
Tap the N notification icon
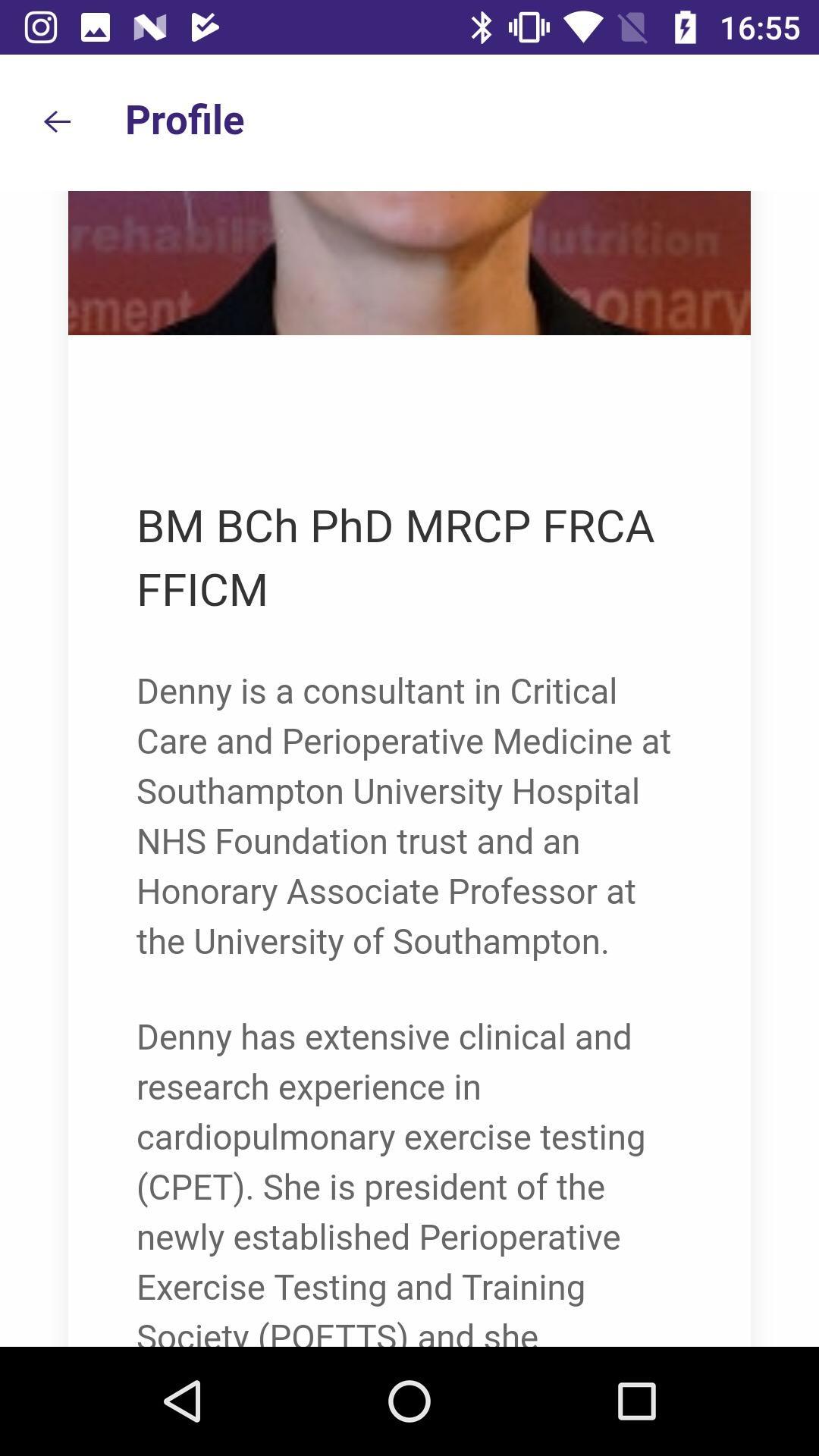pyautogui.click(x=150, y=27)
